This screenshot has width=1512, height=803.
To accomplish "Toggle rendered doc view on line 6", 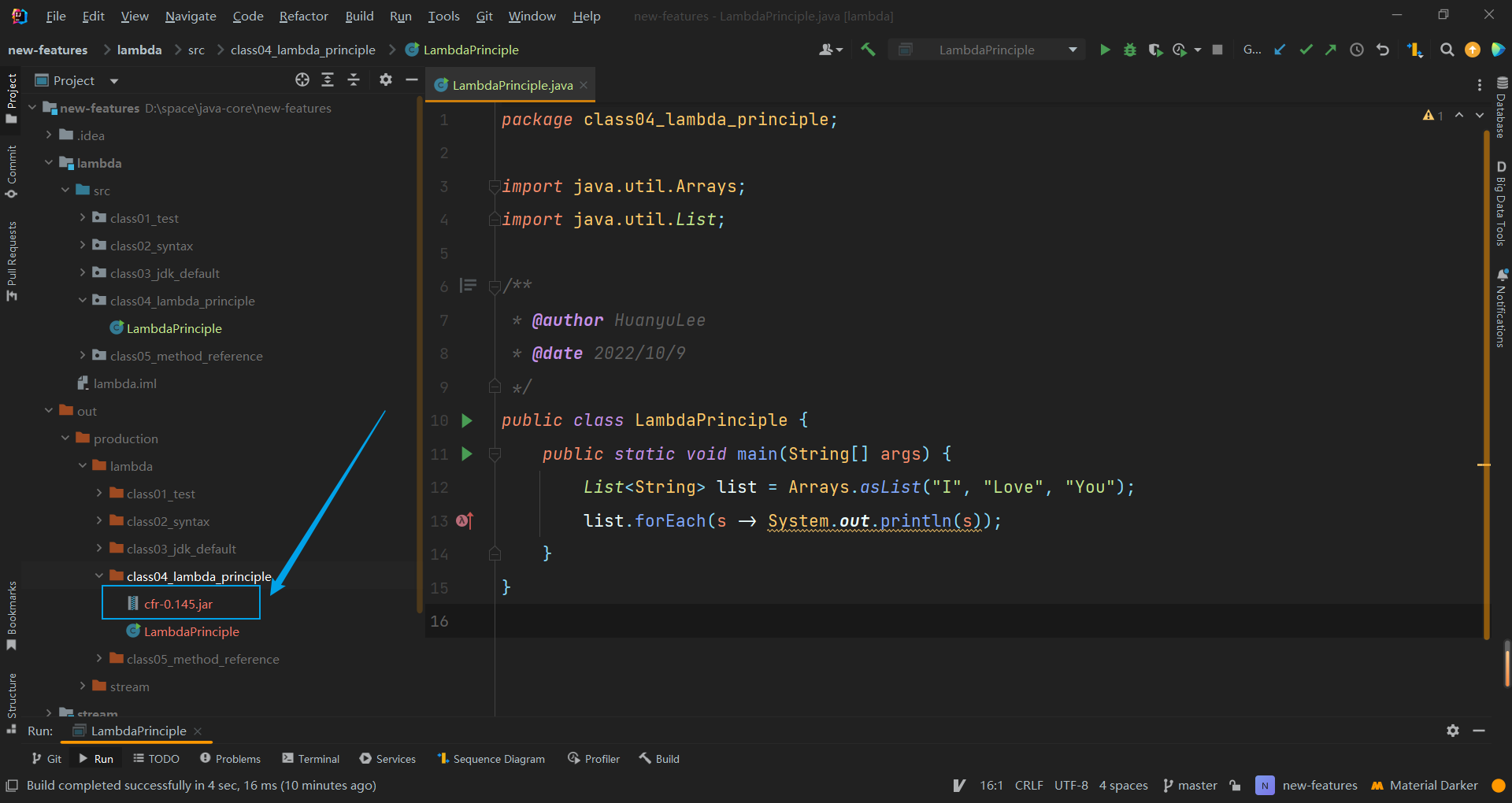I will tap(468, 285).
